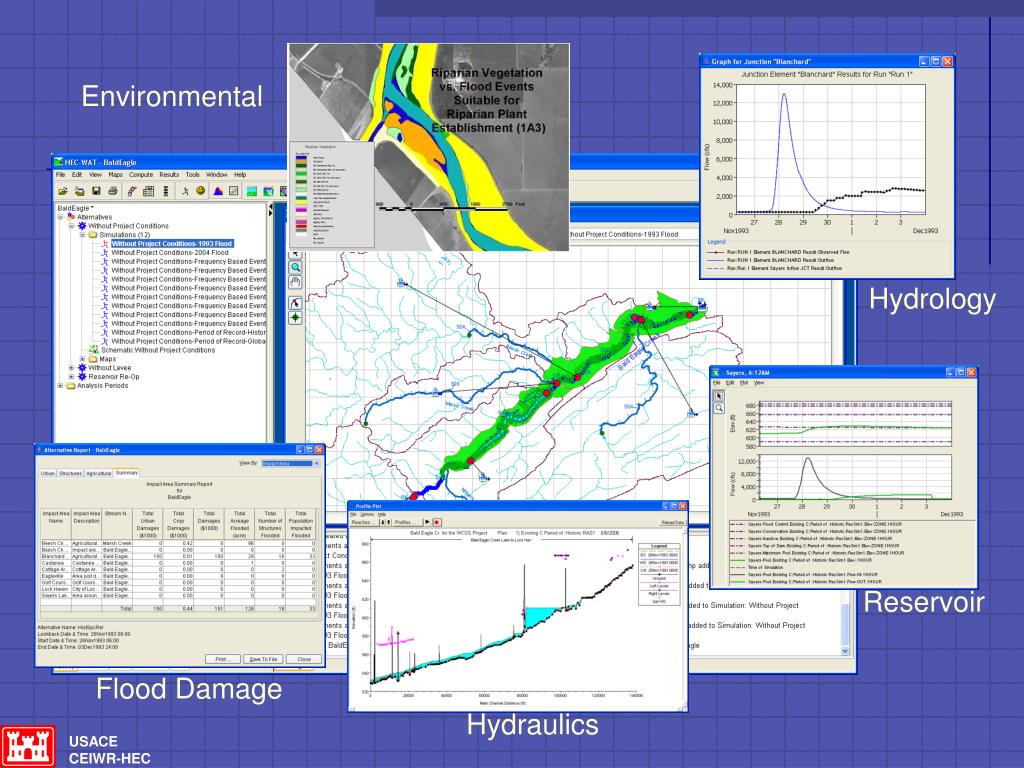Click the running figure compute icon in toolbar

(x=185, y=191)
